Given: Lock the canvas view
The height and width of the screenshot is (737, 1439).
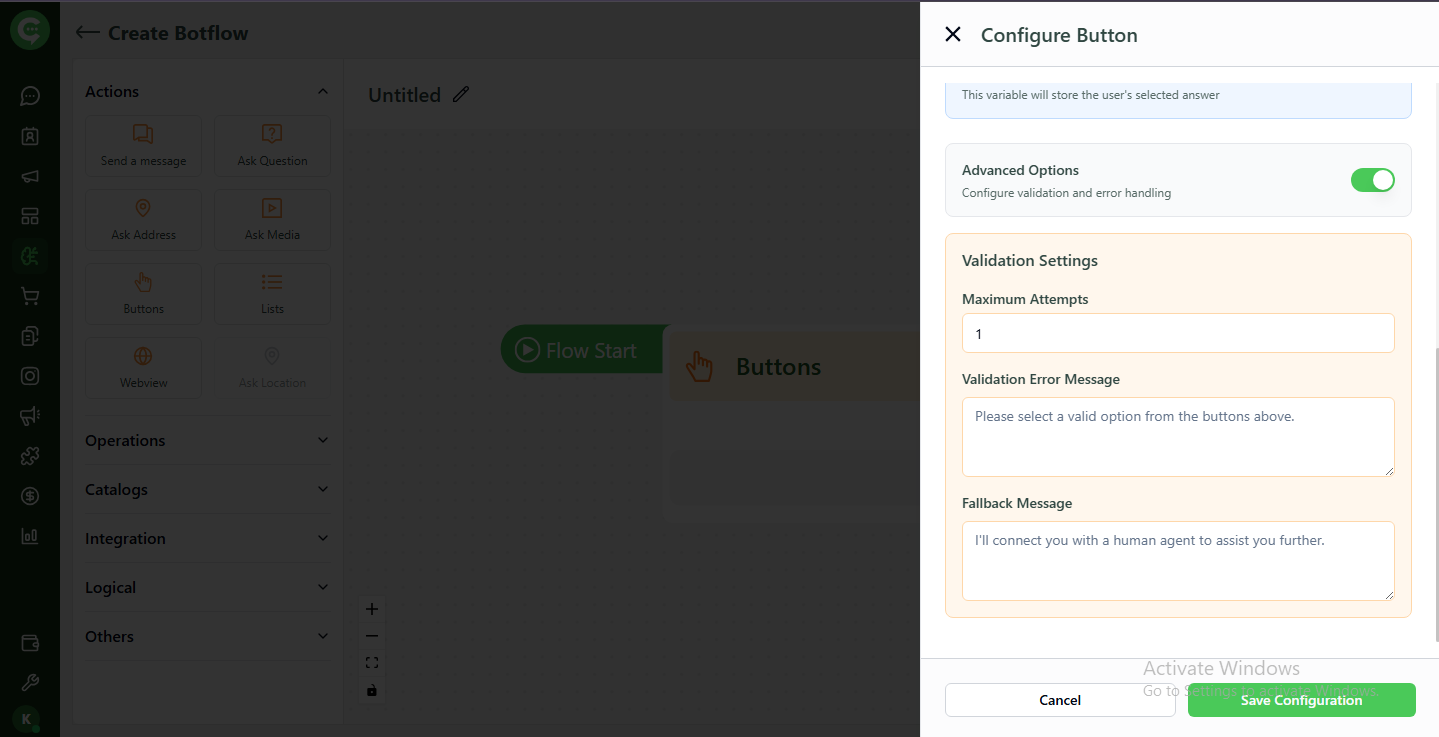Looking at the screenshot, I should tap(371, 689).
